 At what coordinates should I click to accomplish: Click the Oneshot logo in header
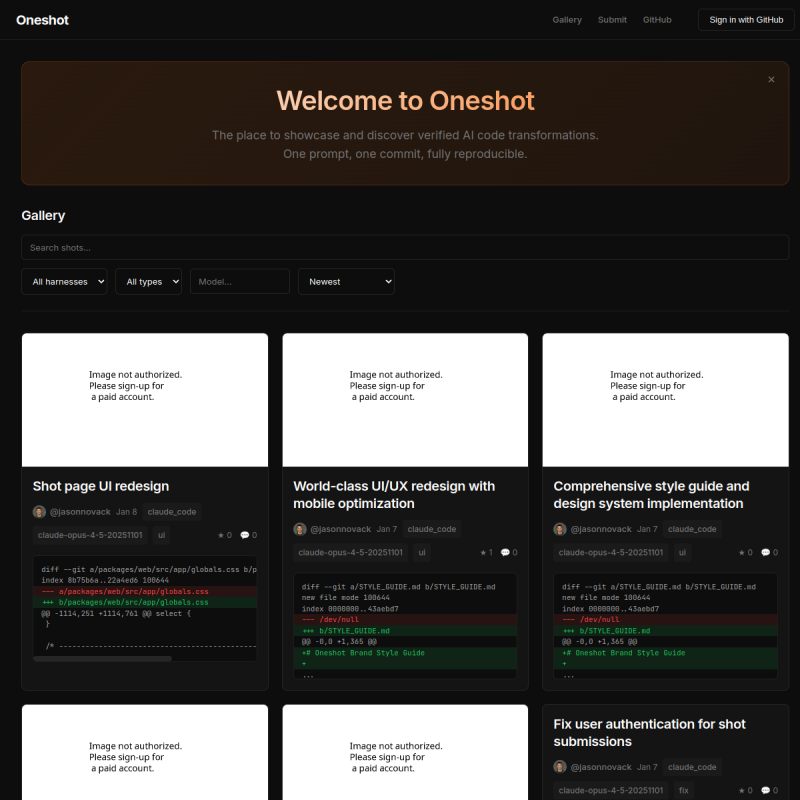pyautogui.click(x=42, y=20)
